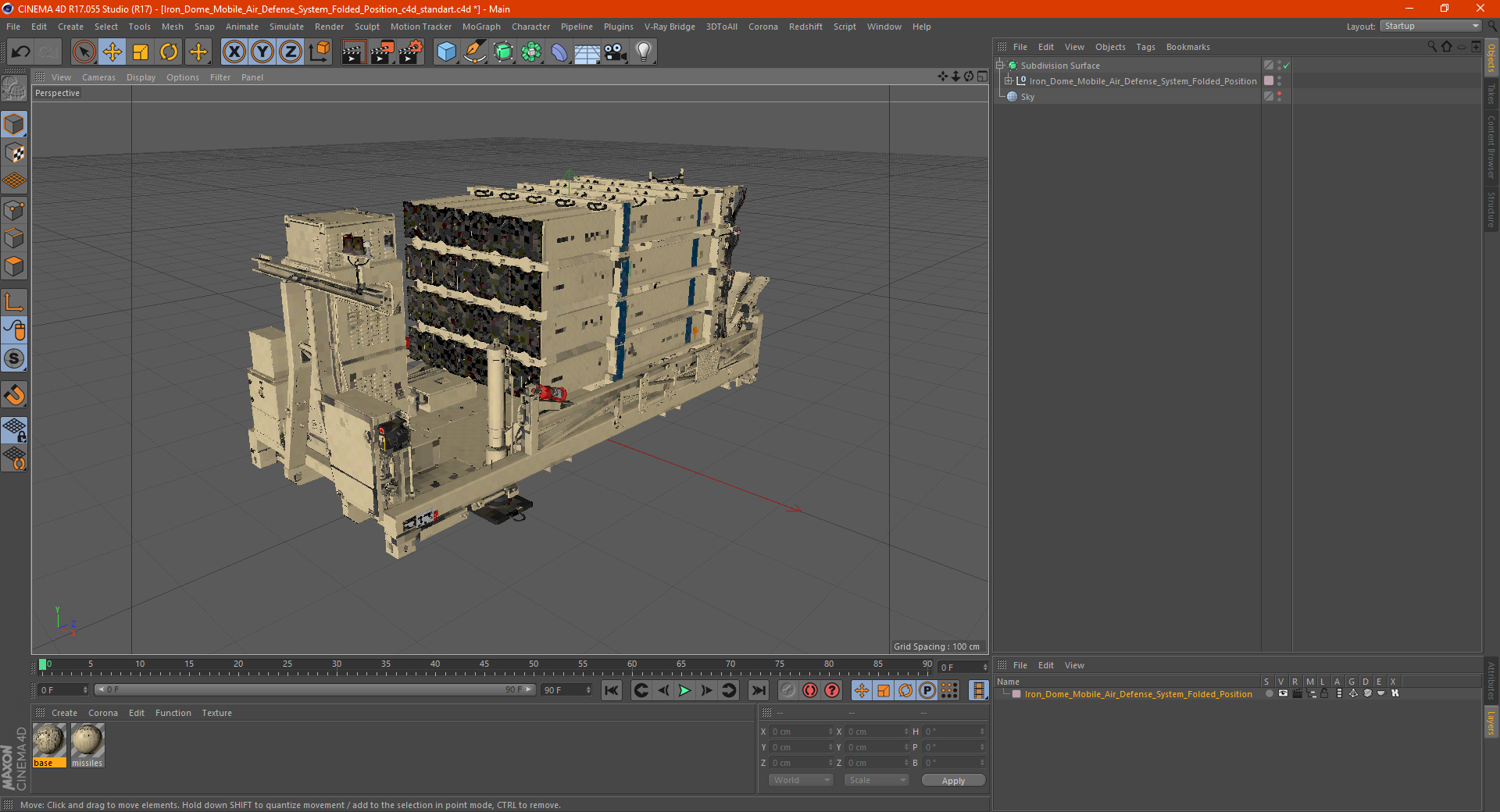Image resolution: width=1500 pixels, height=812 pixels.
Task: Add a Camera object
Action: (616, 52)
